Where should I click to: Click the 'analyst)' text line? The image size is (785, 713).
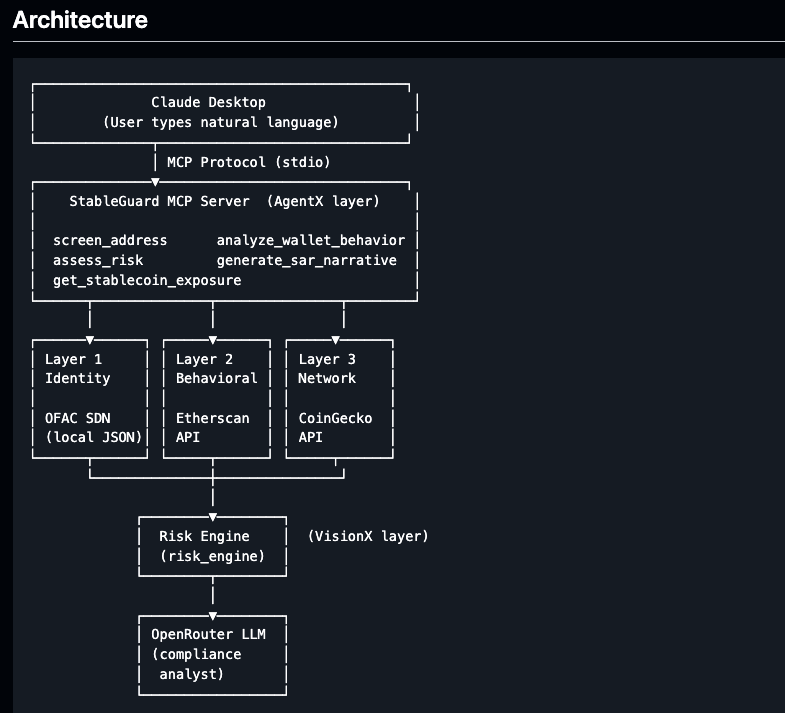click(x=192, y=674)
